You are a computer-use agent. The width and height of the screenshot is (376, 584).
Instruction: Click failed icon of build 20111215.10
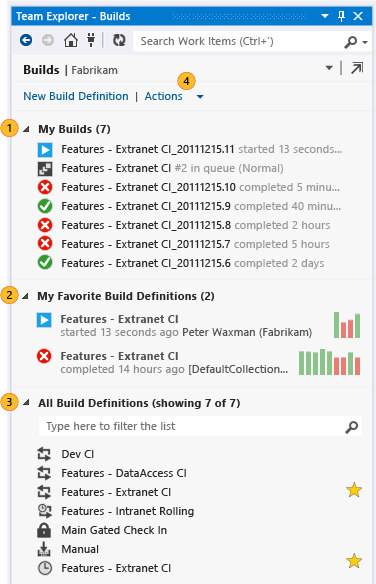tap(45, 187)
